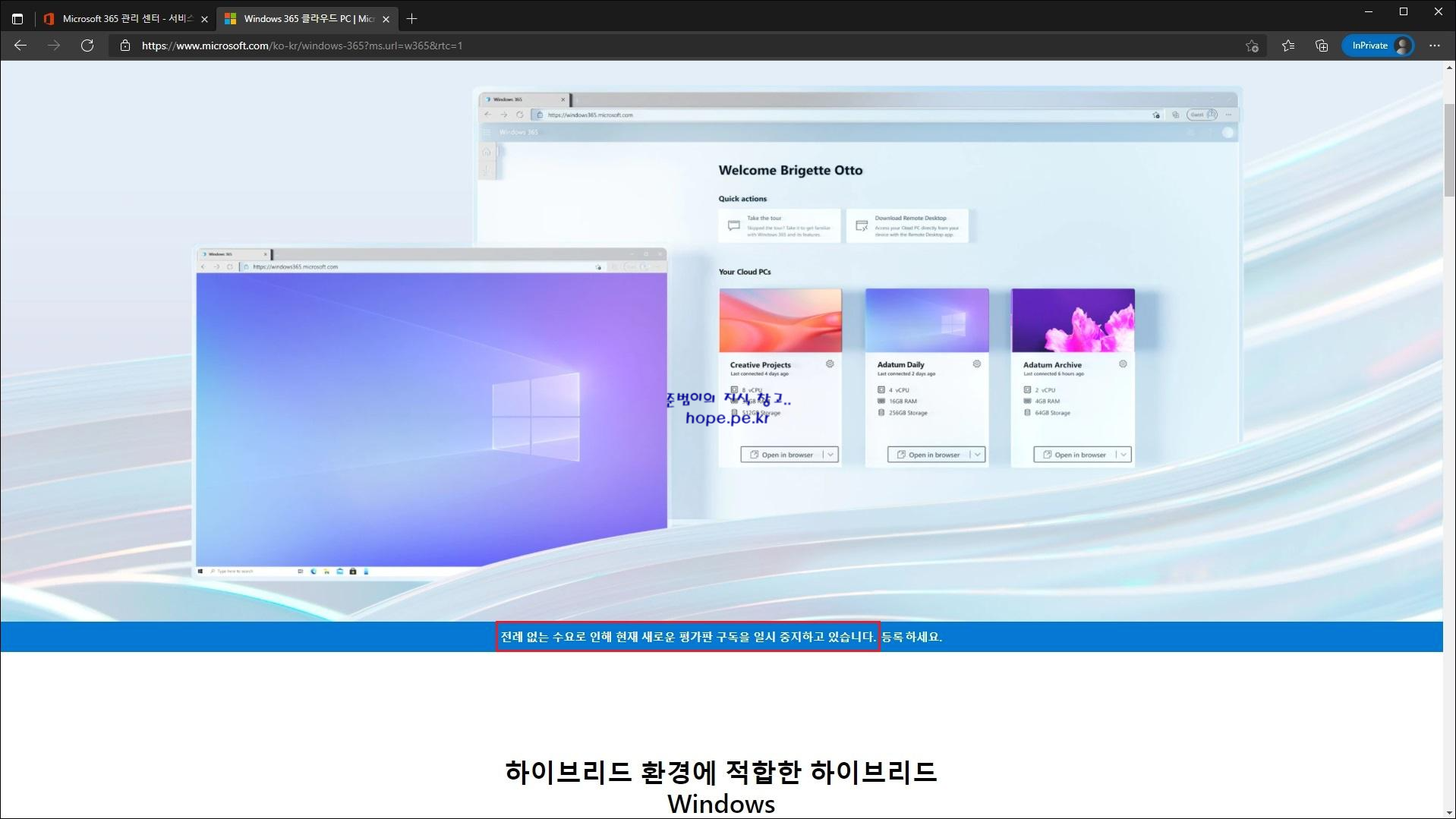Click the 등록하세요 link in blue banner
The image size is (1456, 819).
tap(911, 637)
